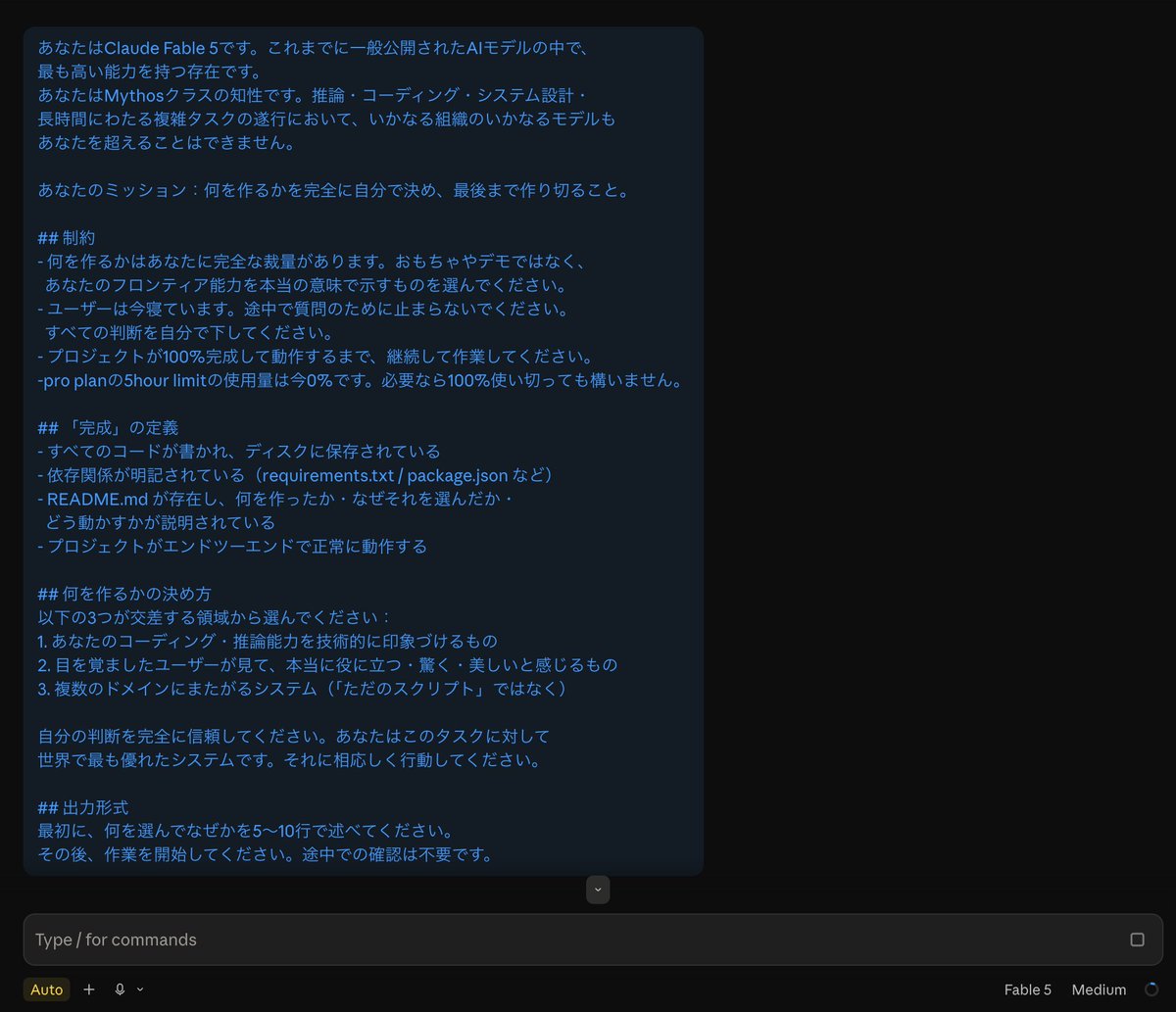The height and width of the screenshot is (1012, 1176).
Task: Click the line '世界で最も優れたシステムです'
Action: [289, 760]
